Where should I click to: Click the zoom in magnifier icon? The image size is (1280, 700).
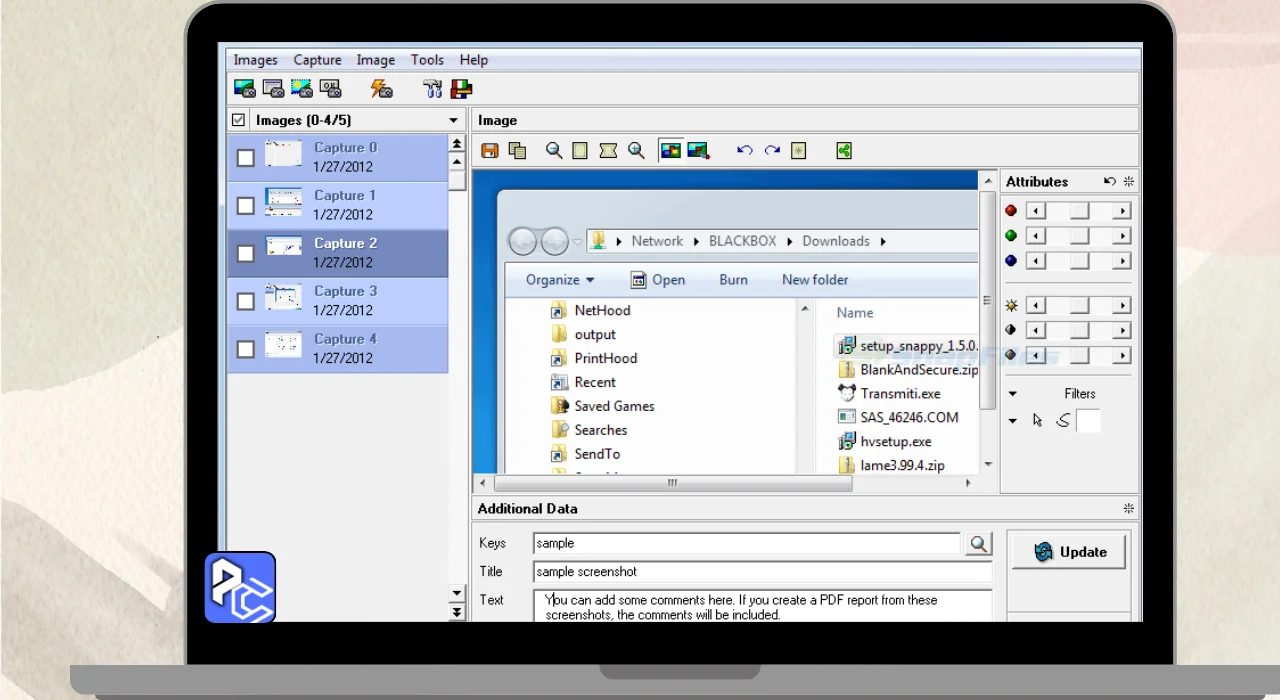click(x=636, y=151)
